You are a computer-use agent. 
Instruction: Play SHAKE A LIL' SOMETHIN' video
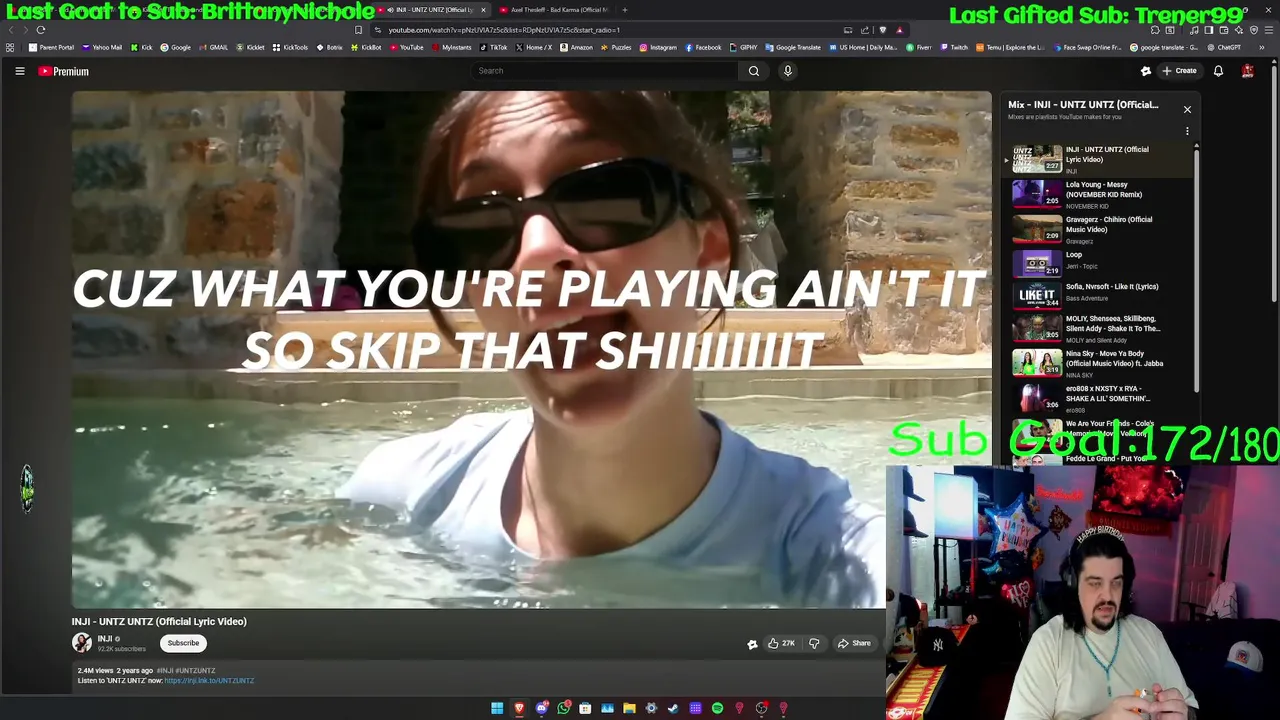click(x=1098, y=398)
